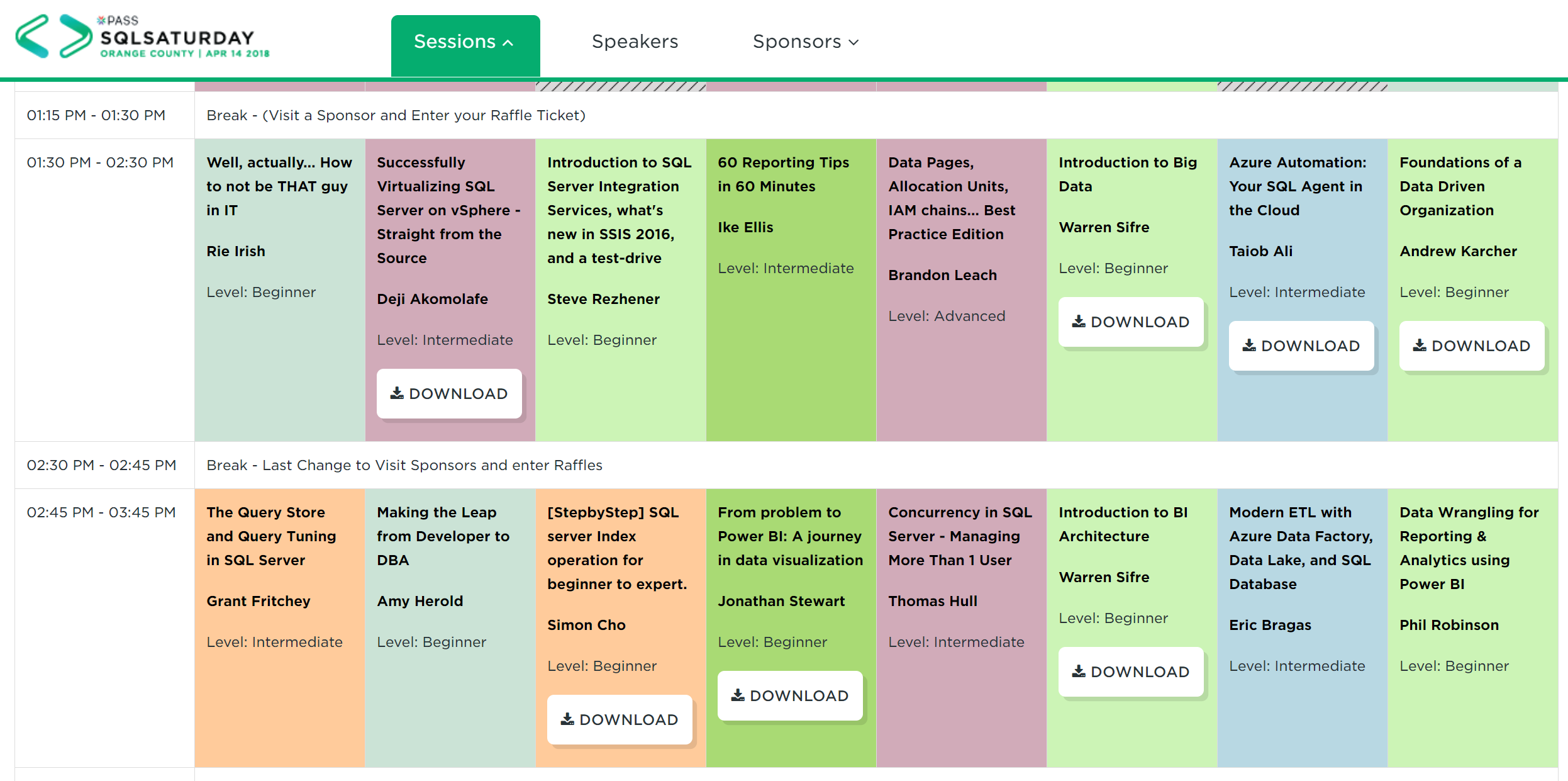Click the Sponsors chevron arrow
This screenshot has width=1568, height=781.
click(x=854, y=42)
